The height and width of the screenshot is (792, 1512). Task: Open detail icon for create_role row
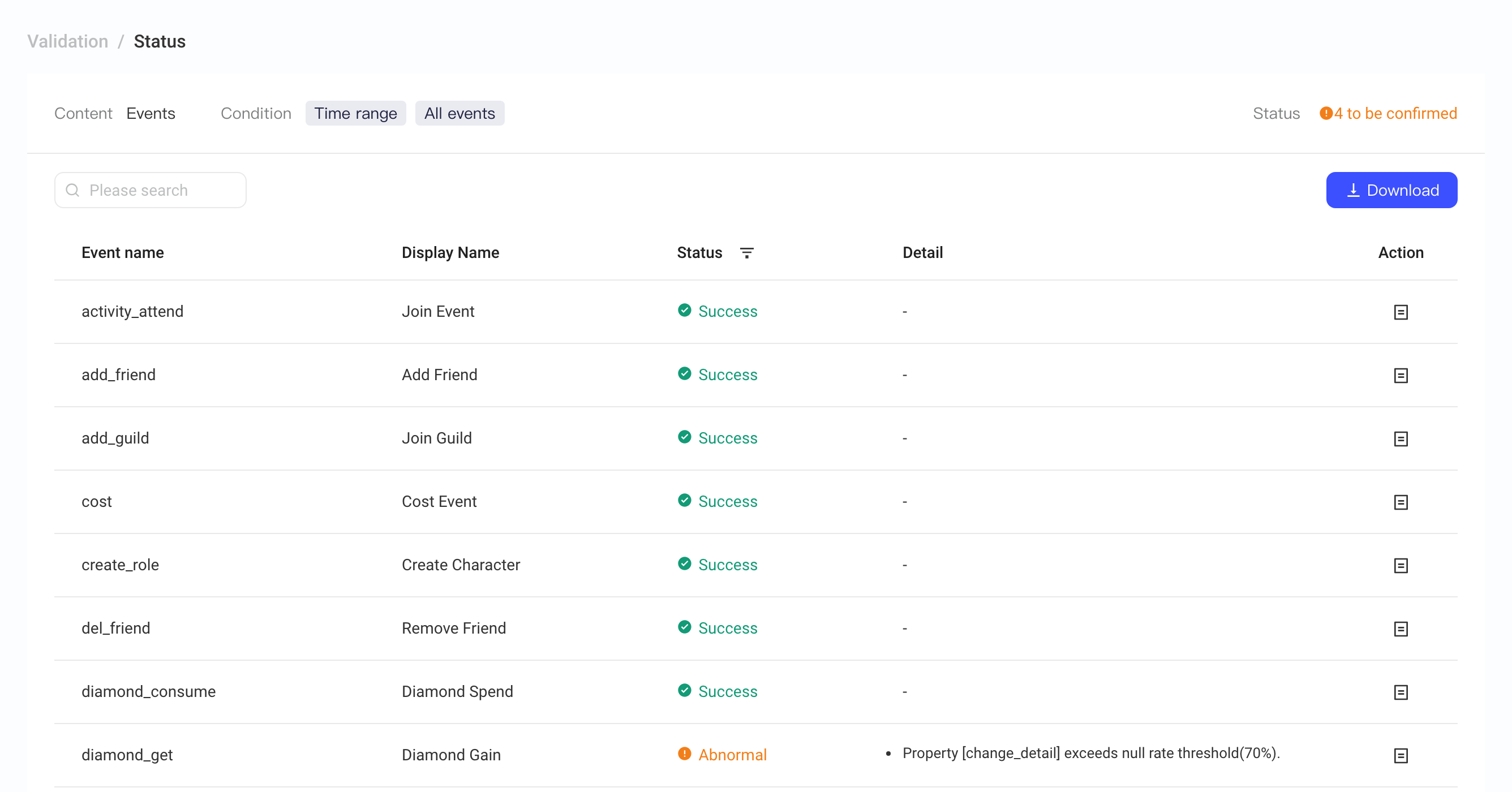pyautogui.click(x=1401, y=566)
